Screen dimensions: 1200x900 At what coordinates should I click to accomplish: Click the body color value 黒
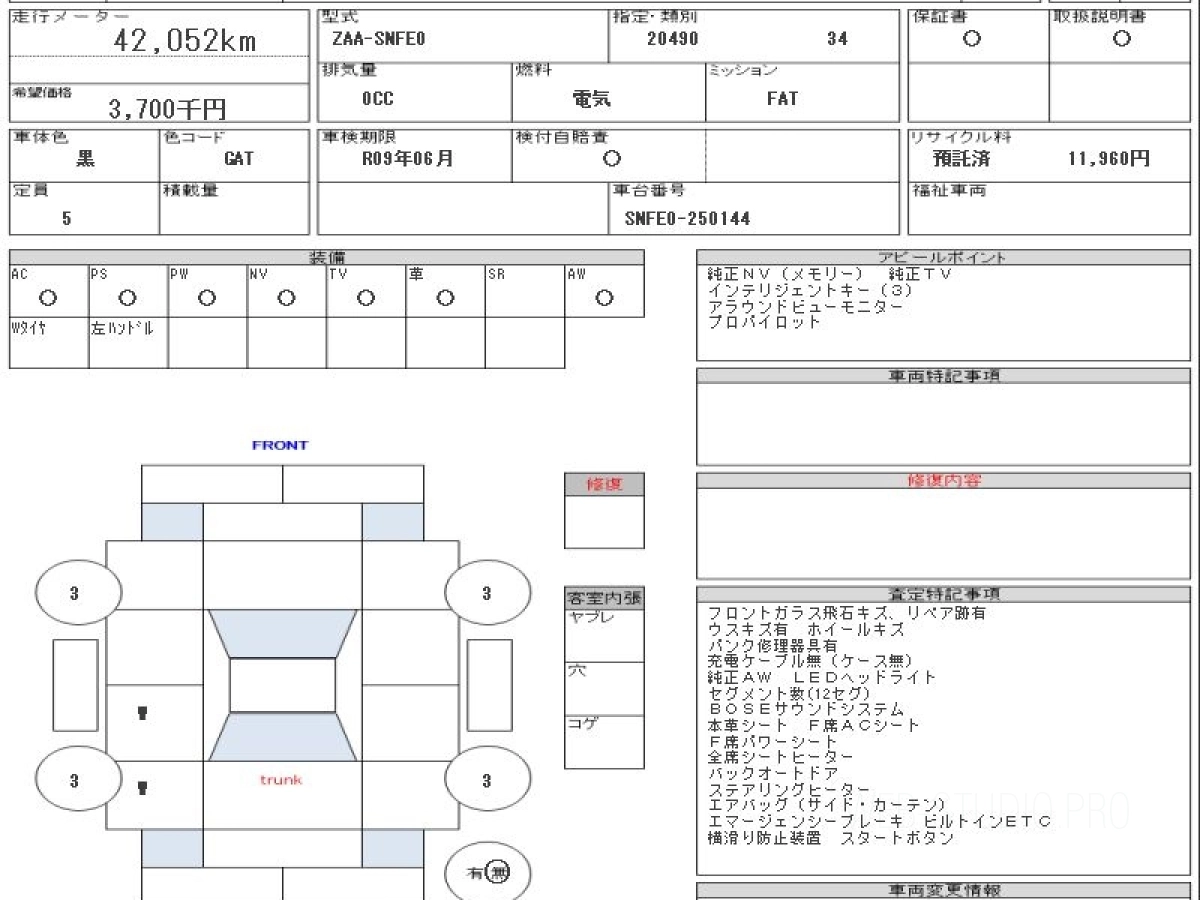click(86, 158)
